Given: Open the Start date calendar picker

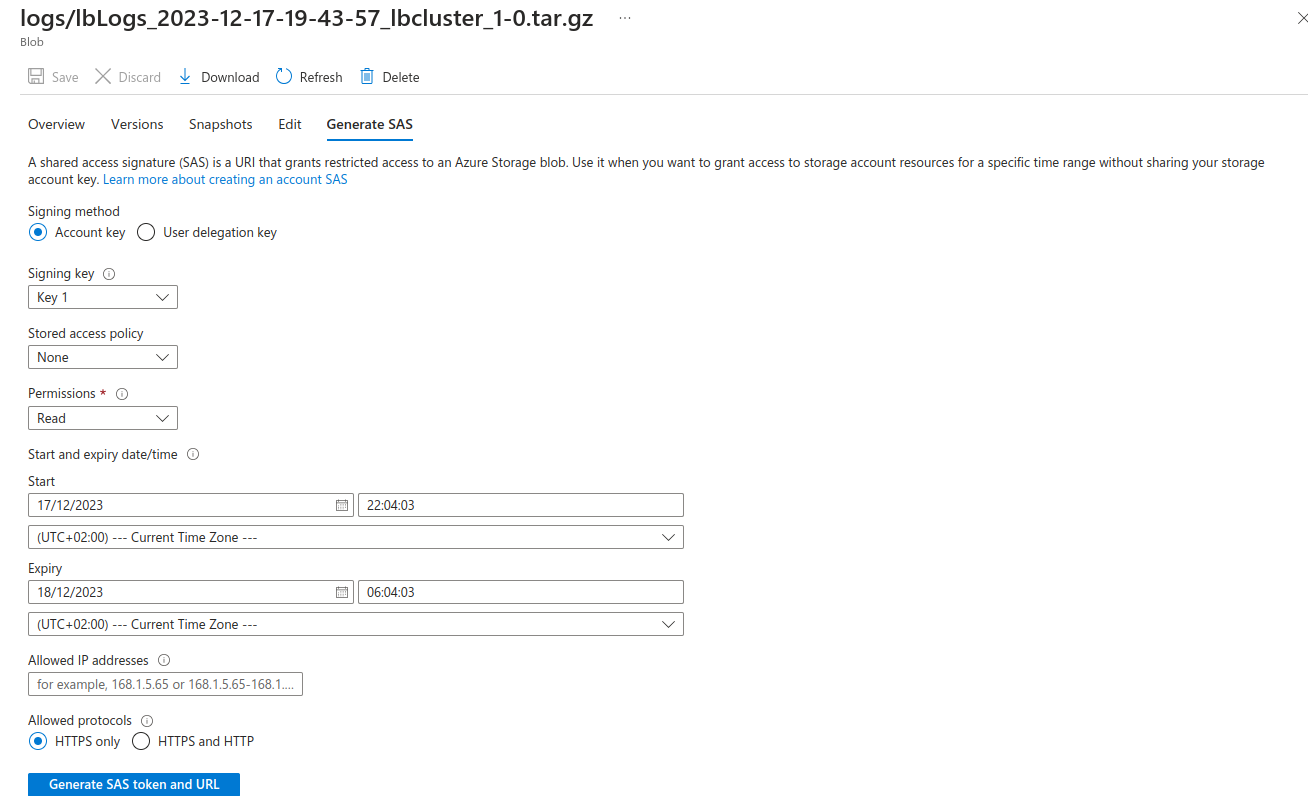Looking at the screenshot, I should point(342,505).
